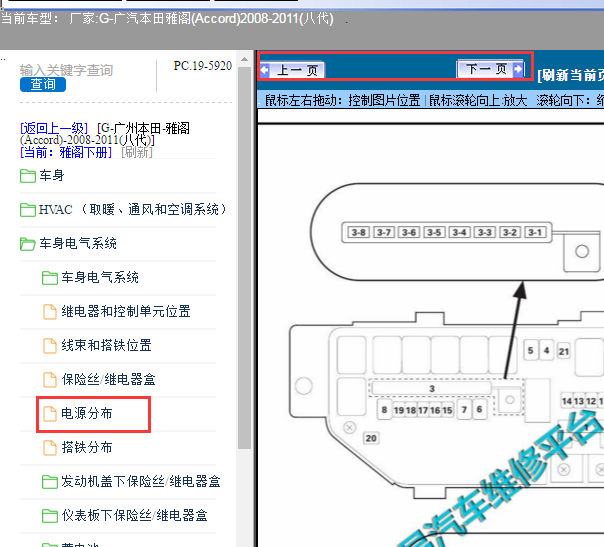
Task: Click the 当前:雅阁下册 link
Action: (66, 152)
